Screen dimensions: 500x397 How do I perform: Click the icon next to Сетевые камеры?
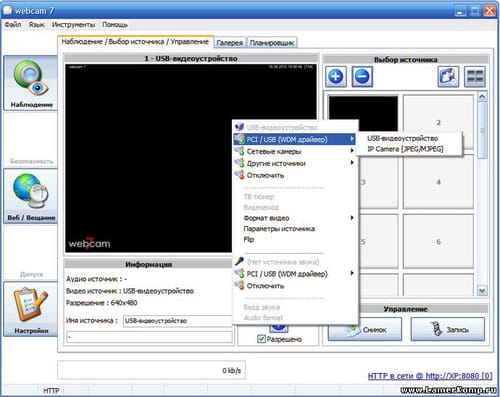tap(239, 151)
